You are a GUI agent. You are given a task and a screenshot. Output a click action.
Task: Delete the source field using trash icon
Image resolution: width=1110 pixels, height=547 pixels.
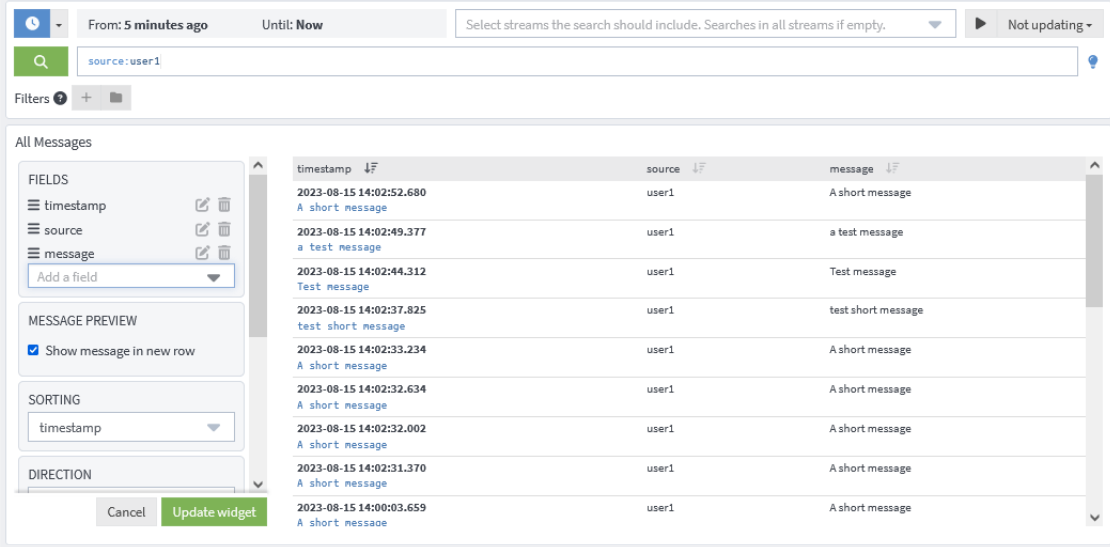pos(224,230)
